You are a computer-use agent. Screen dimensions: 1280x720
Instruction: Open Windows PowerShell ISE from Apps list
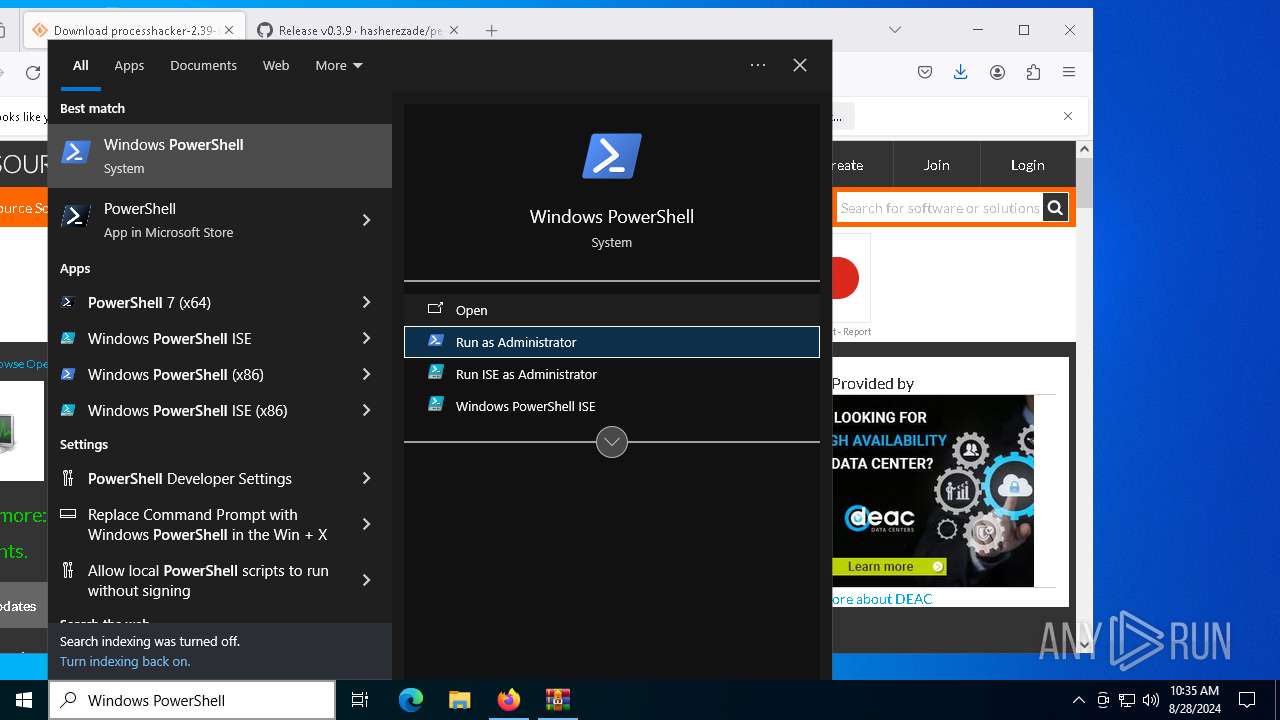(204, 338)
